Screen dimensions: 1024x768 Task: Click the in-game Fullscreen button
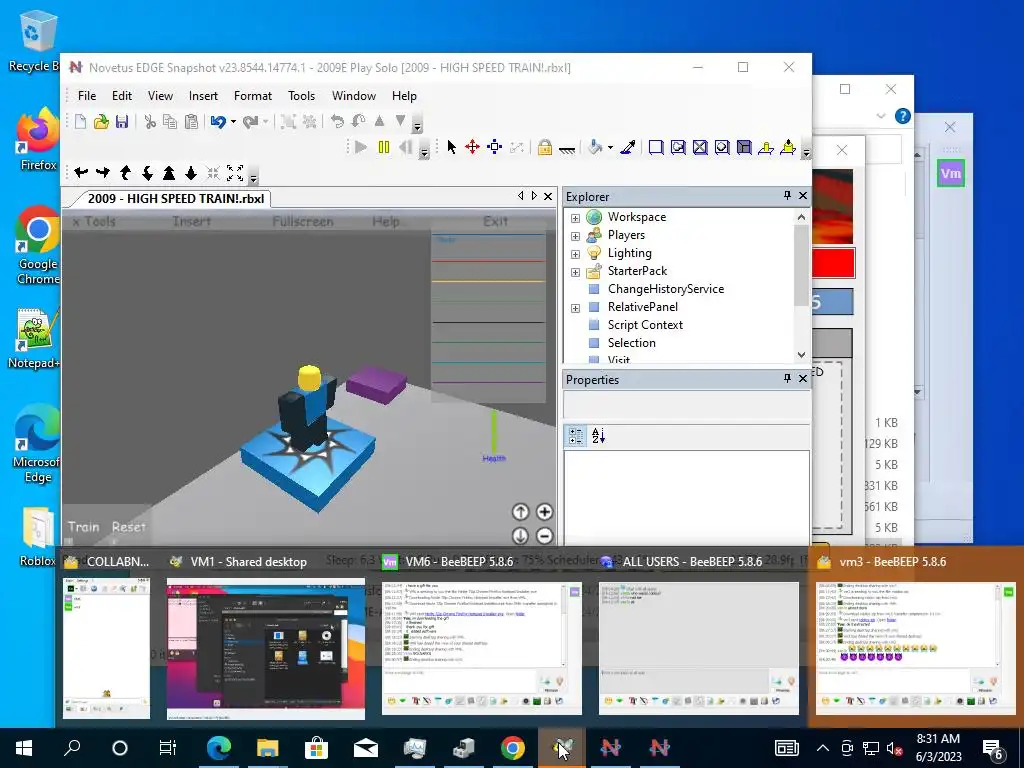[303, 221]
